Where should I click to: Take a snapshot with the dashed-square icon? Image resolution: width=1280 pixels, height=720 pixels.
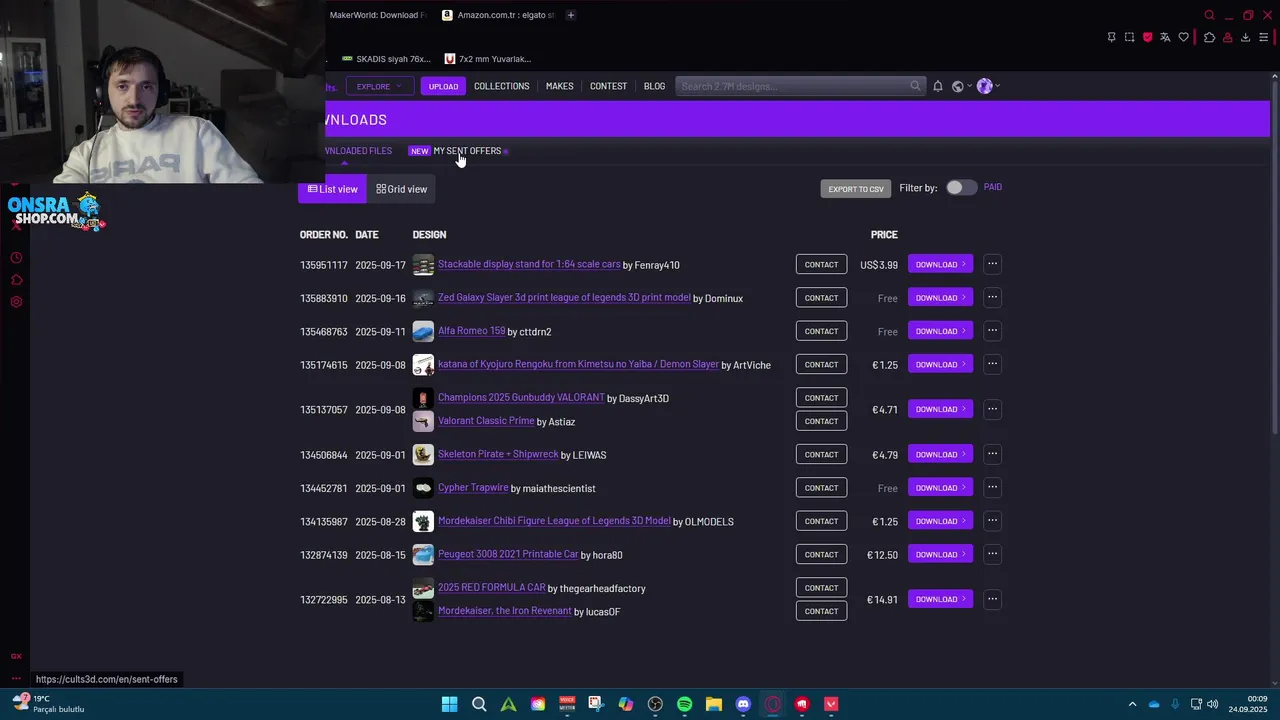(x=1129, y=37)
